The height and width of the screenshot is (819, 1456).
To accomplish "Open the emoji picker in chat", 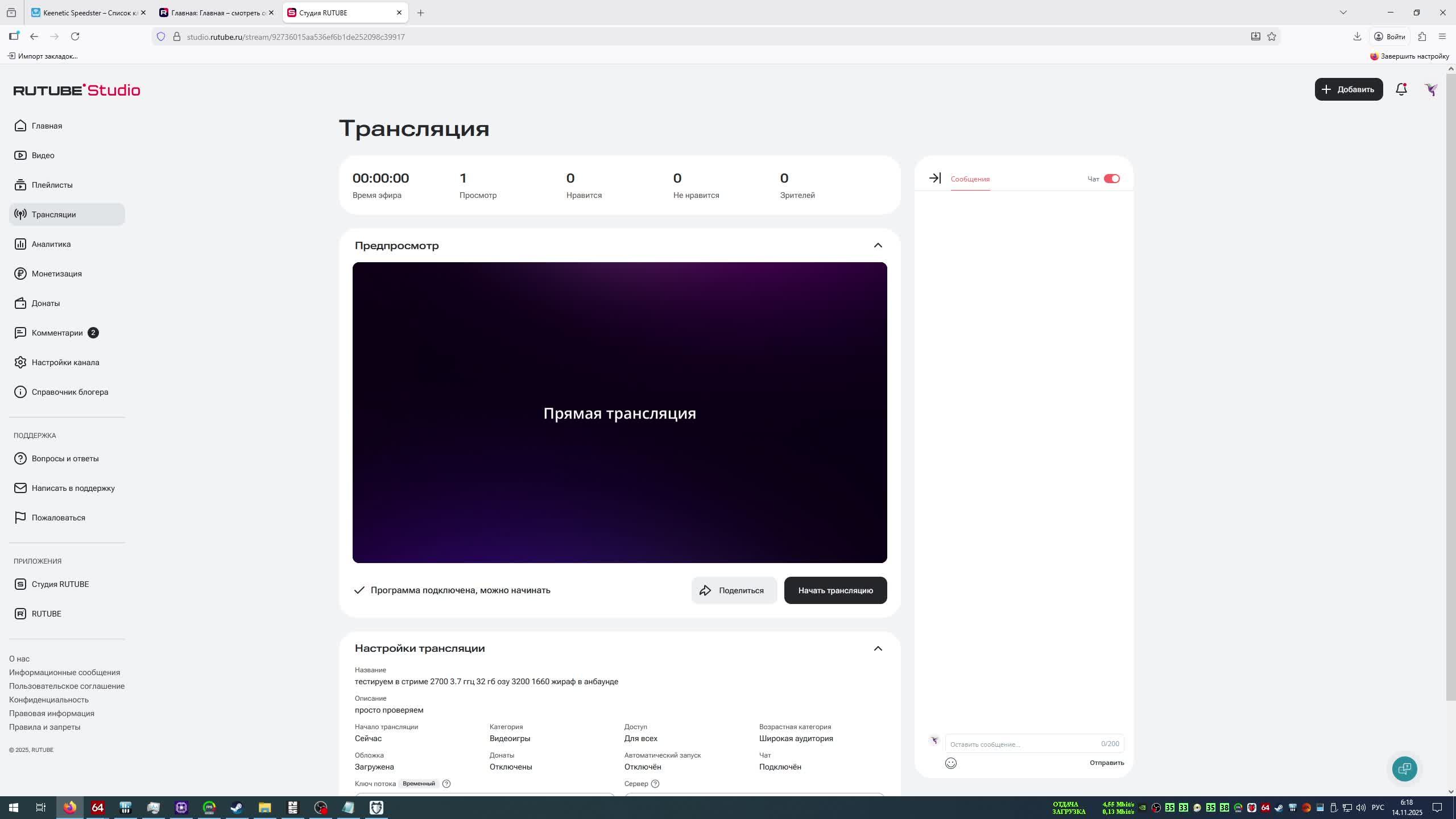I will [952, 763].
